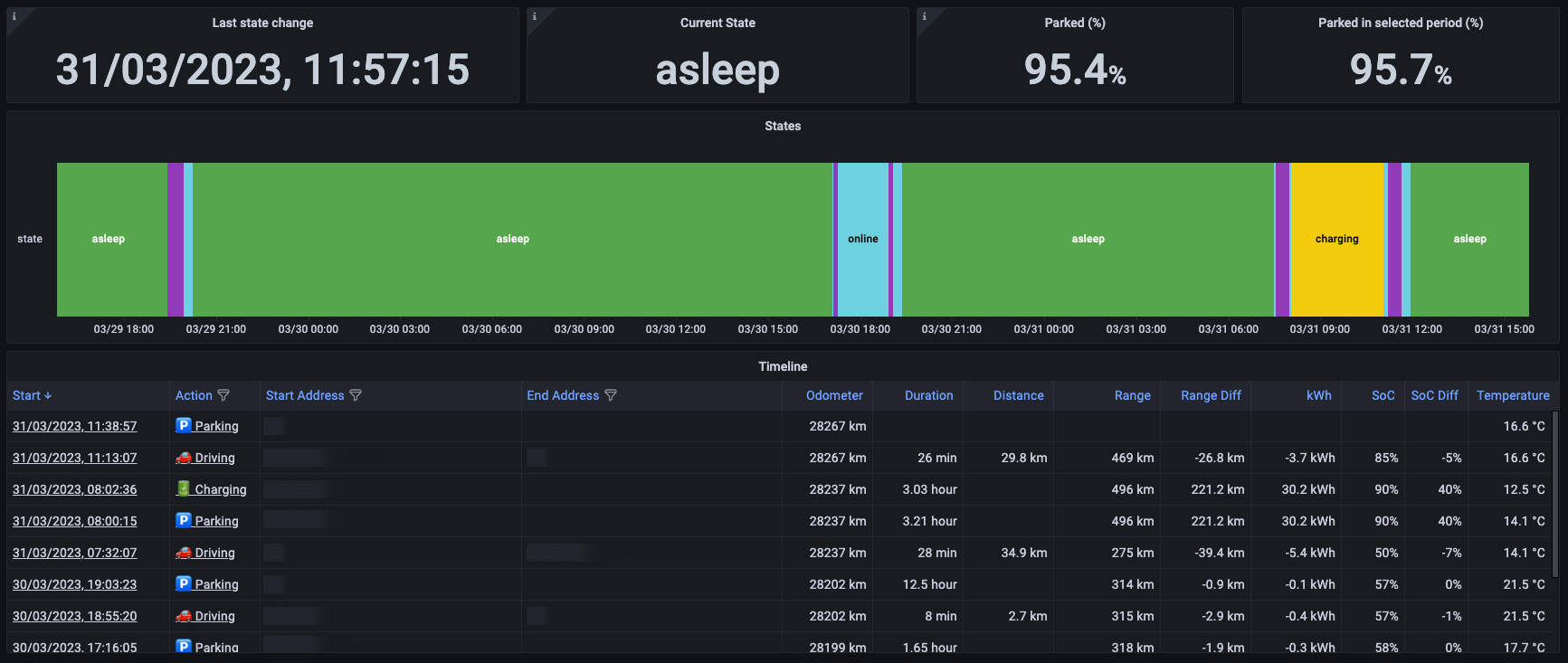This screenshot has width=1568, height=663.
Task: Sort the table by SoC Diff column
Action: pos(1434,395)
